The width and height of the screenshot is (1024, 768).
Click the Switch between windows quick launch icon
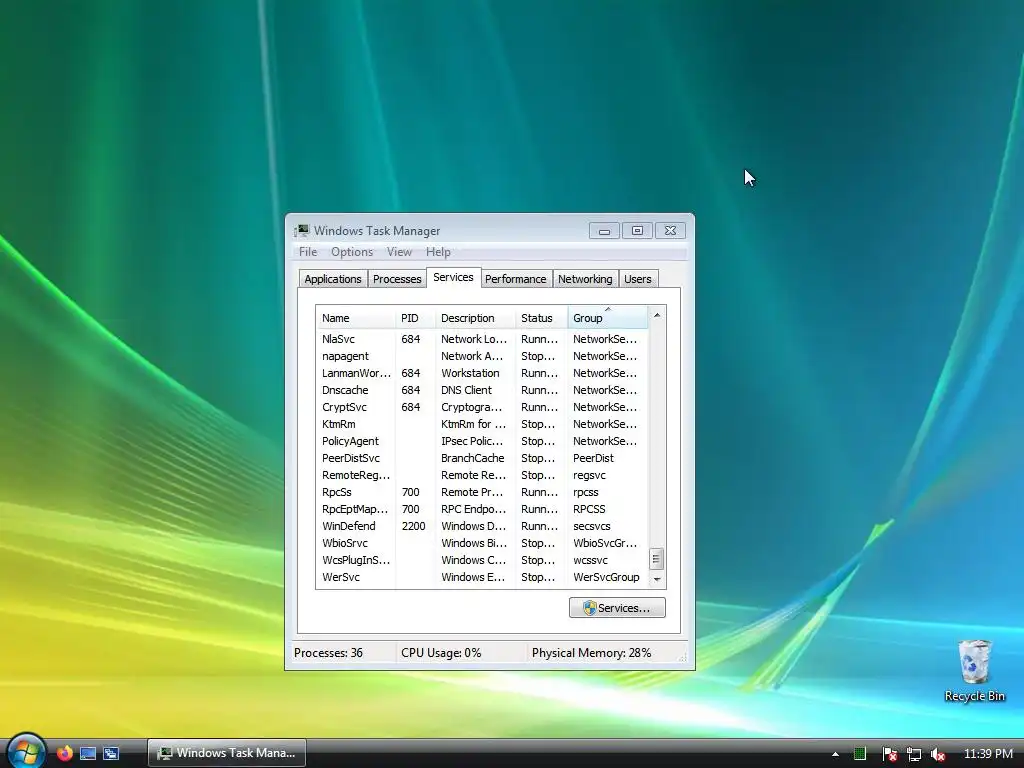(111, 753)
